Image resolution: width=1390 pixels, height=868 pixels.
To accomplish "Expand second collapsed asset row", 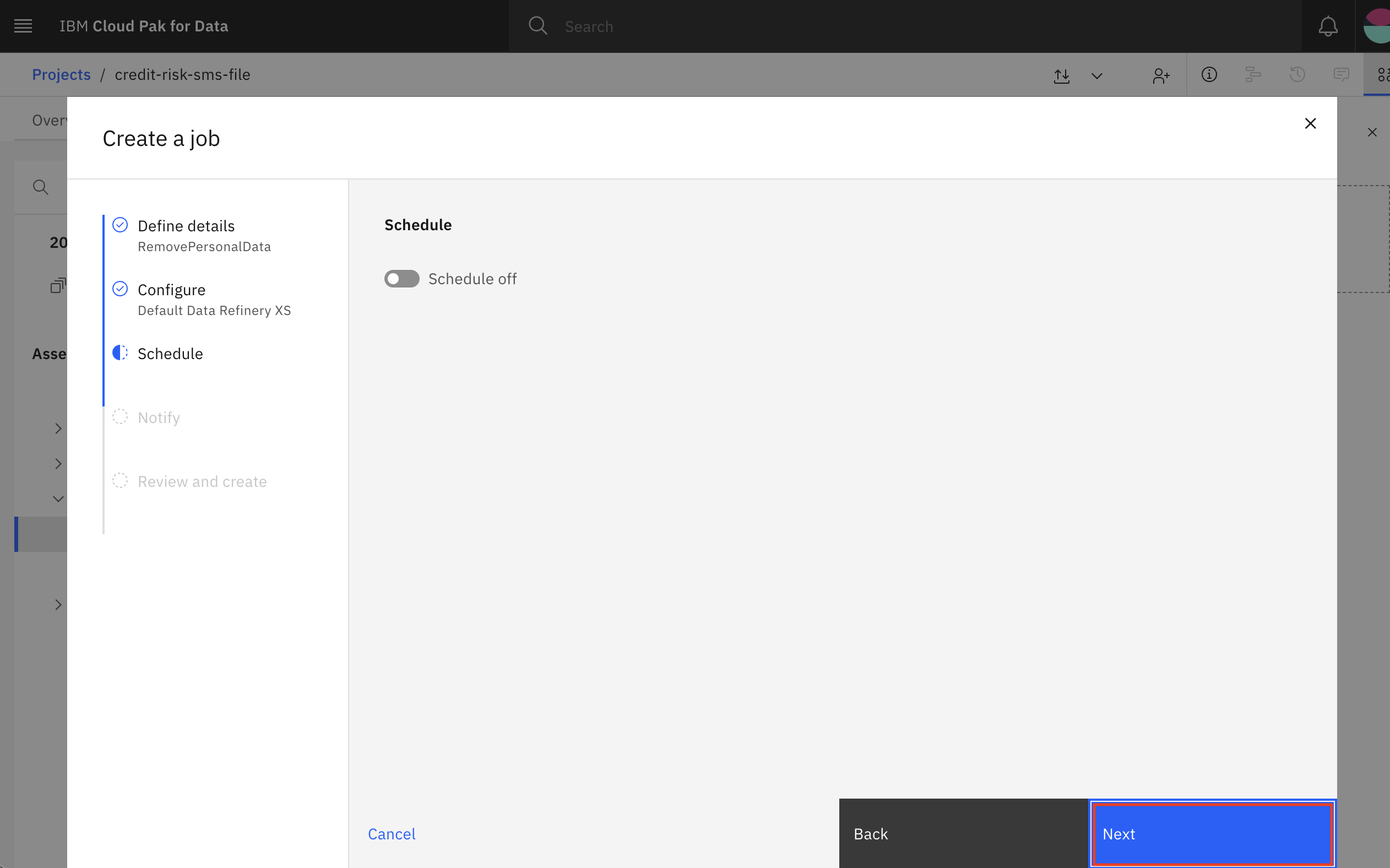I will (x=57, y=463).
